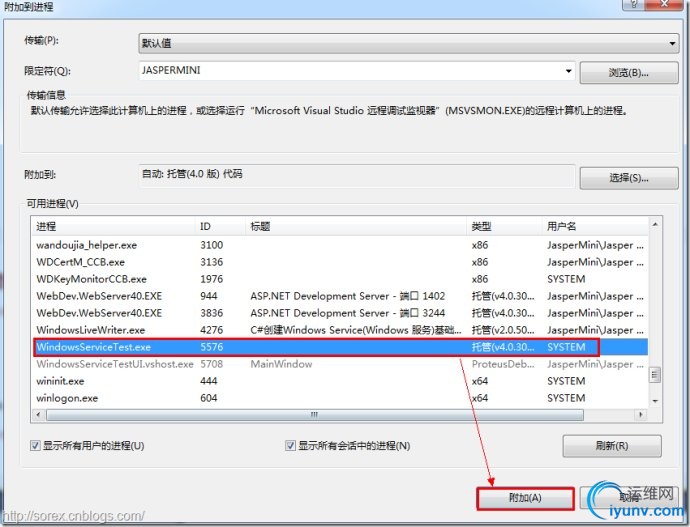
Task: Click the 附加(A) attach button
Action: [x=525, y=498]
